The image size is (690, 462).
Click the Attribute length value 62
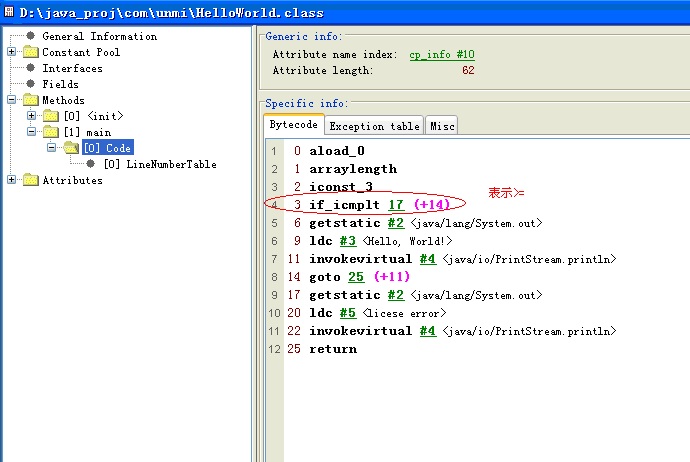click(468, 70)
